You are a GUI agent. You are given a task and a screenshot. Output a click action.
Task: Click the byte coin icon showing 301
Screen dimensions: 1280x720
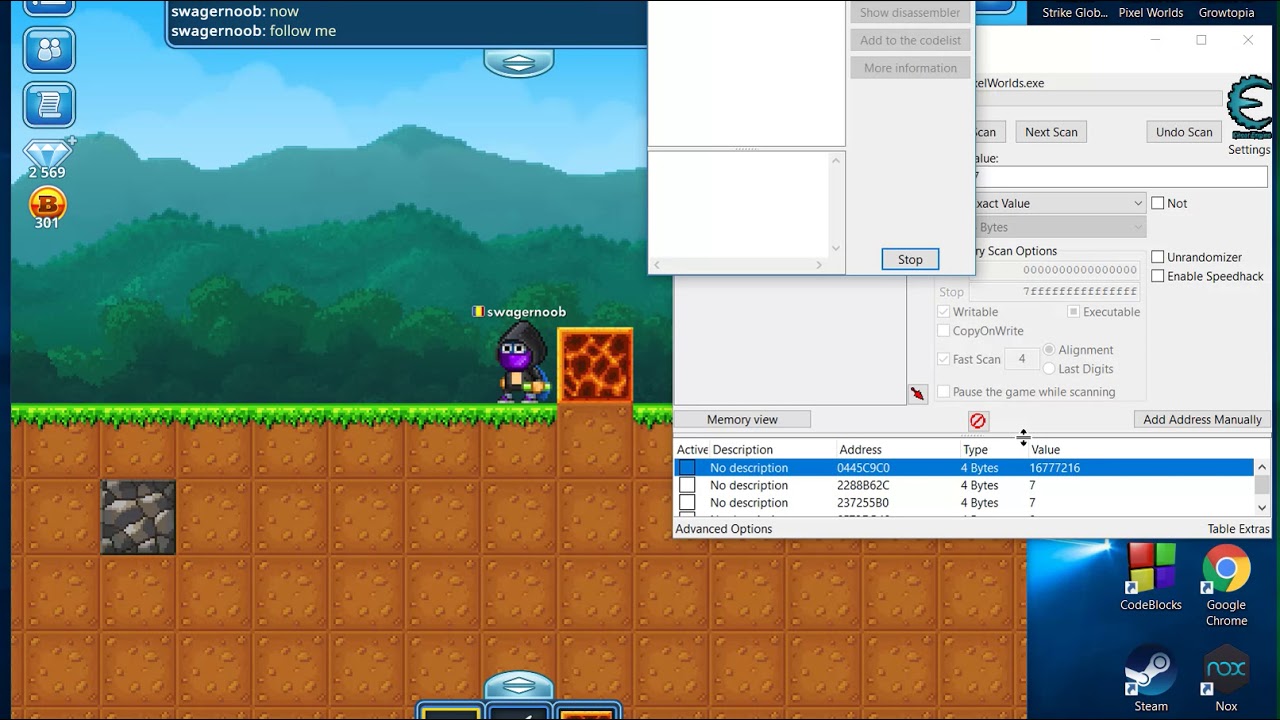point(47,203)
